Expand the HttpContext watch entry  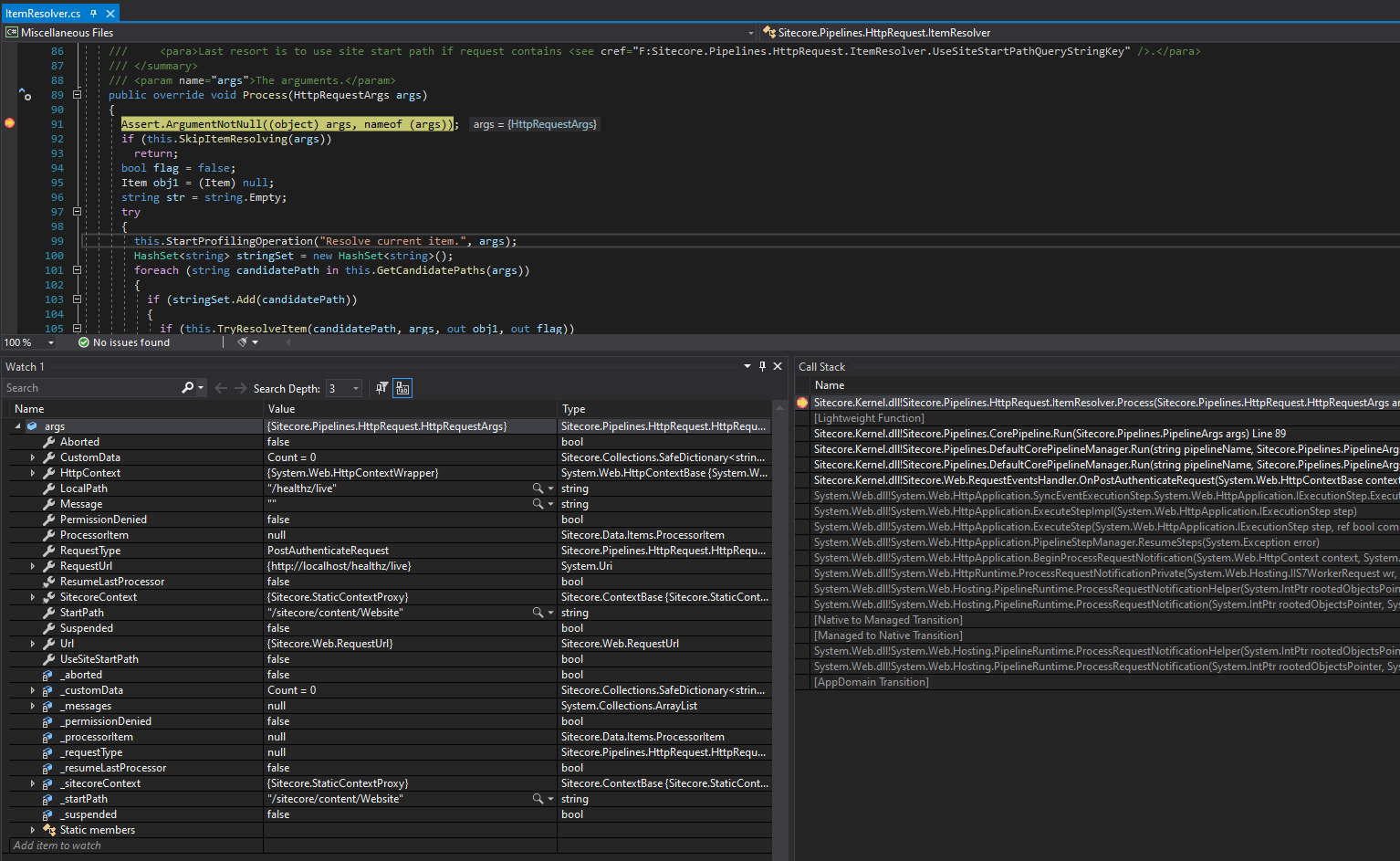pyautogui.click(x=33, y=473)
